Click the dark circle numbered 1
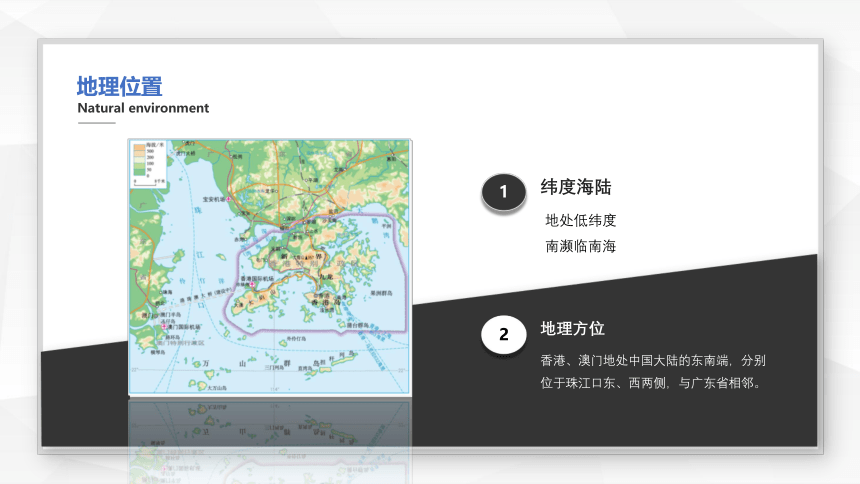The height and width of the screenshot is (484, 860). pos(503,192)
